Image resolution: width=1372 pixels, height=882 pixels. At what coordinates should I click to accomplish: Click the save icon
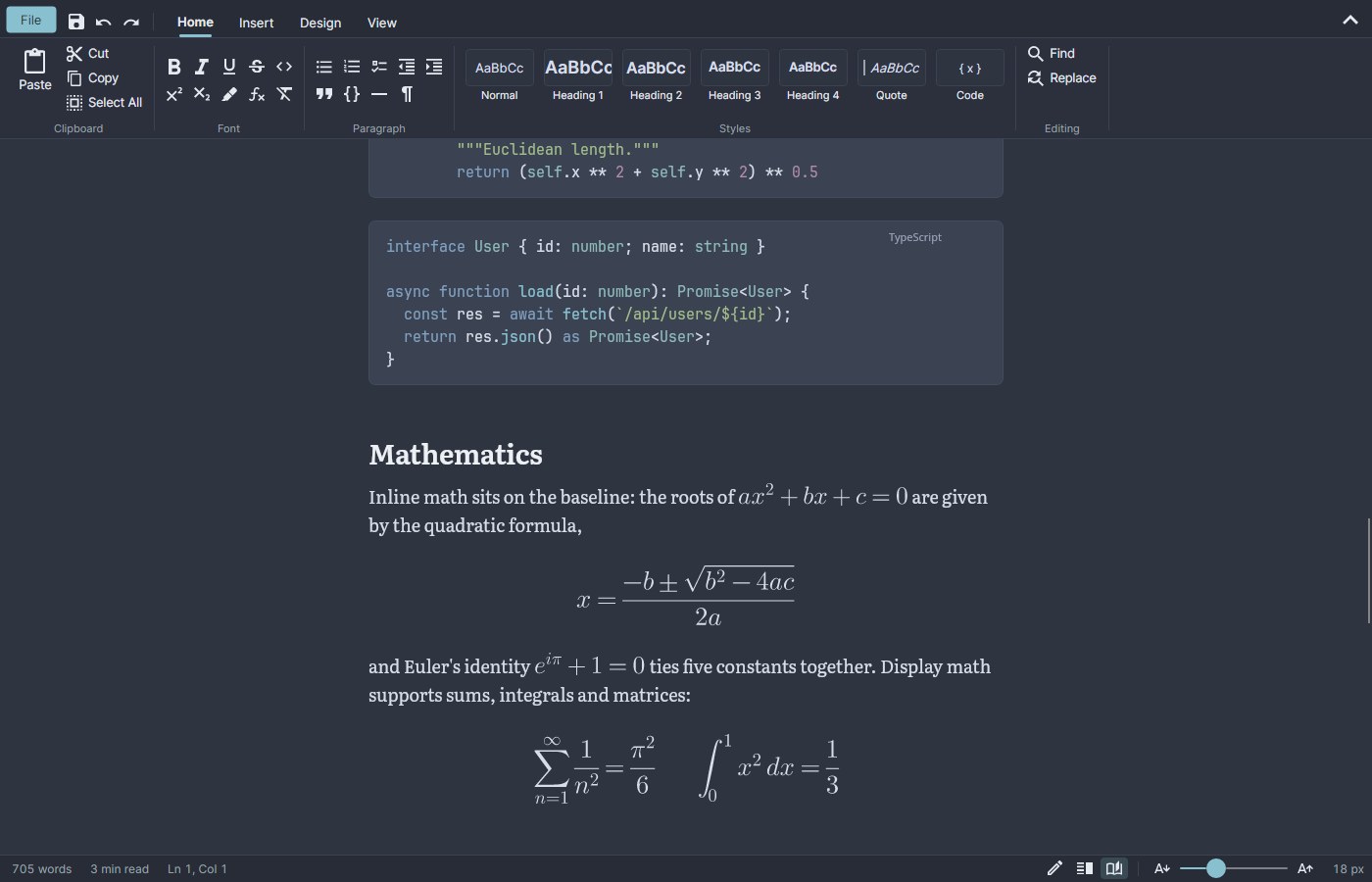[x=76, y=22]
